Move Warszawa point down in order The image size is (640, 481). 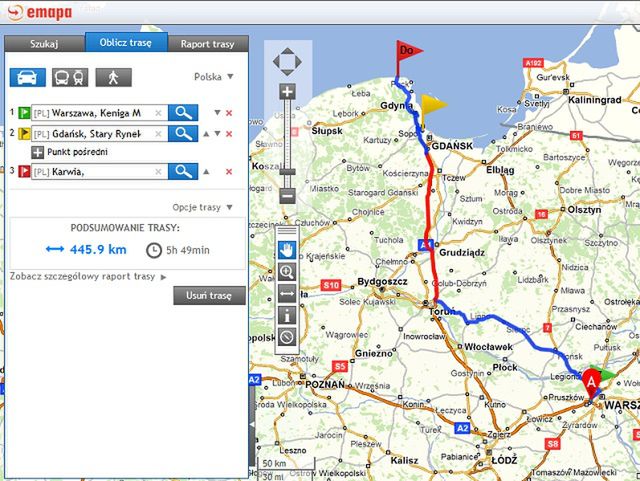(x=218, y=113)
